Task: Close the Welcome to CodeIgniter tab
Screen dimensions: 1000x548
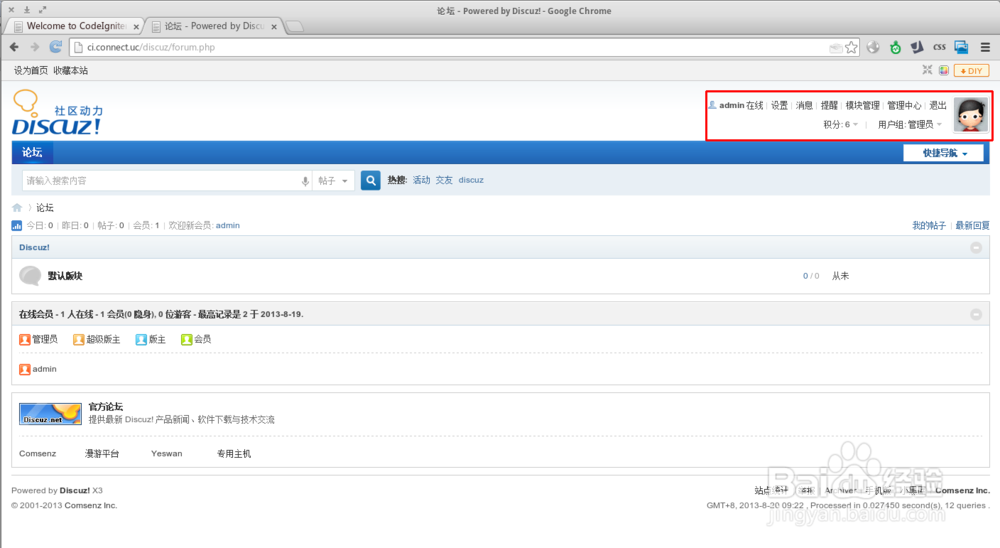Action: [136, 27]
